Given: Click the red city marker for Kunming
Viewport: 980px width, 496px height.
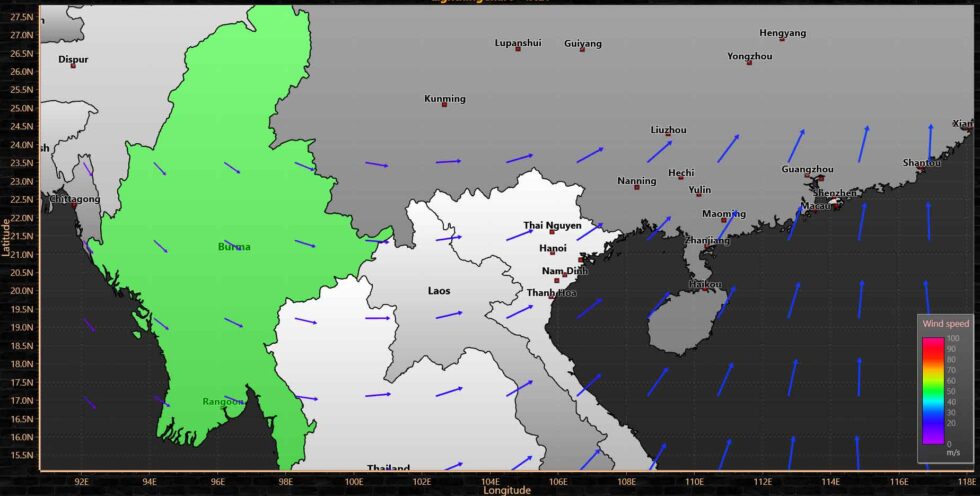Looking at the screenshot, I should (x=444, y=104).
